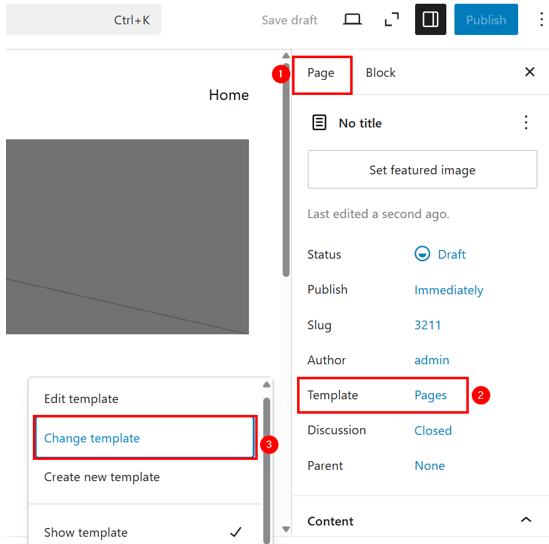Viewport: 549px width, 544px height.
Task: Open Discussion setting Closed
Action: point(433,430)
